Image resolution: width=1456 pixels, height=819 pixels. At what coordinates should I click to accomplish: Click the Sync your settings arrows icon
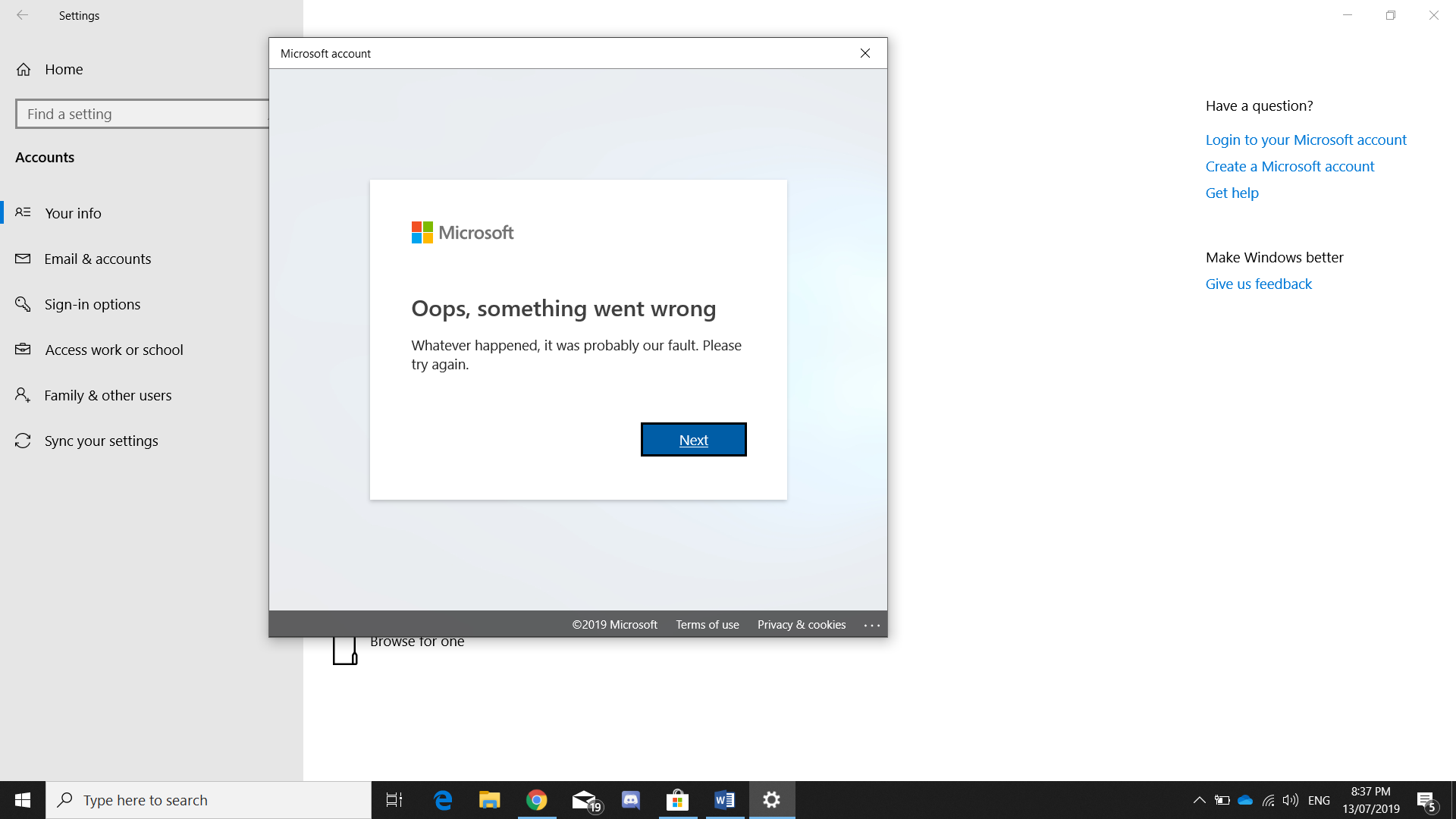click(x=23, y=441)
